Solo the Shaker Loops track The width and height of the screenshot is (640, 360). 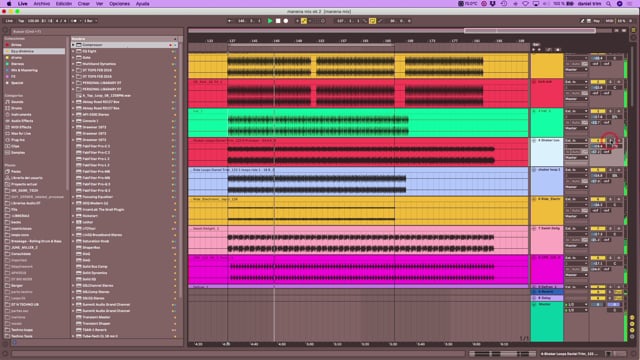click(x=611, y=140)
